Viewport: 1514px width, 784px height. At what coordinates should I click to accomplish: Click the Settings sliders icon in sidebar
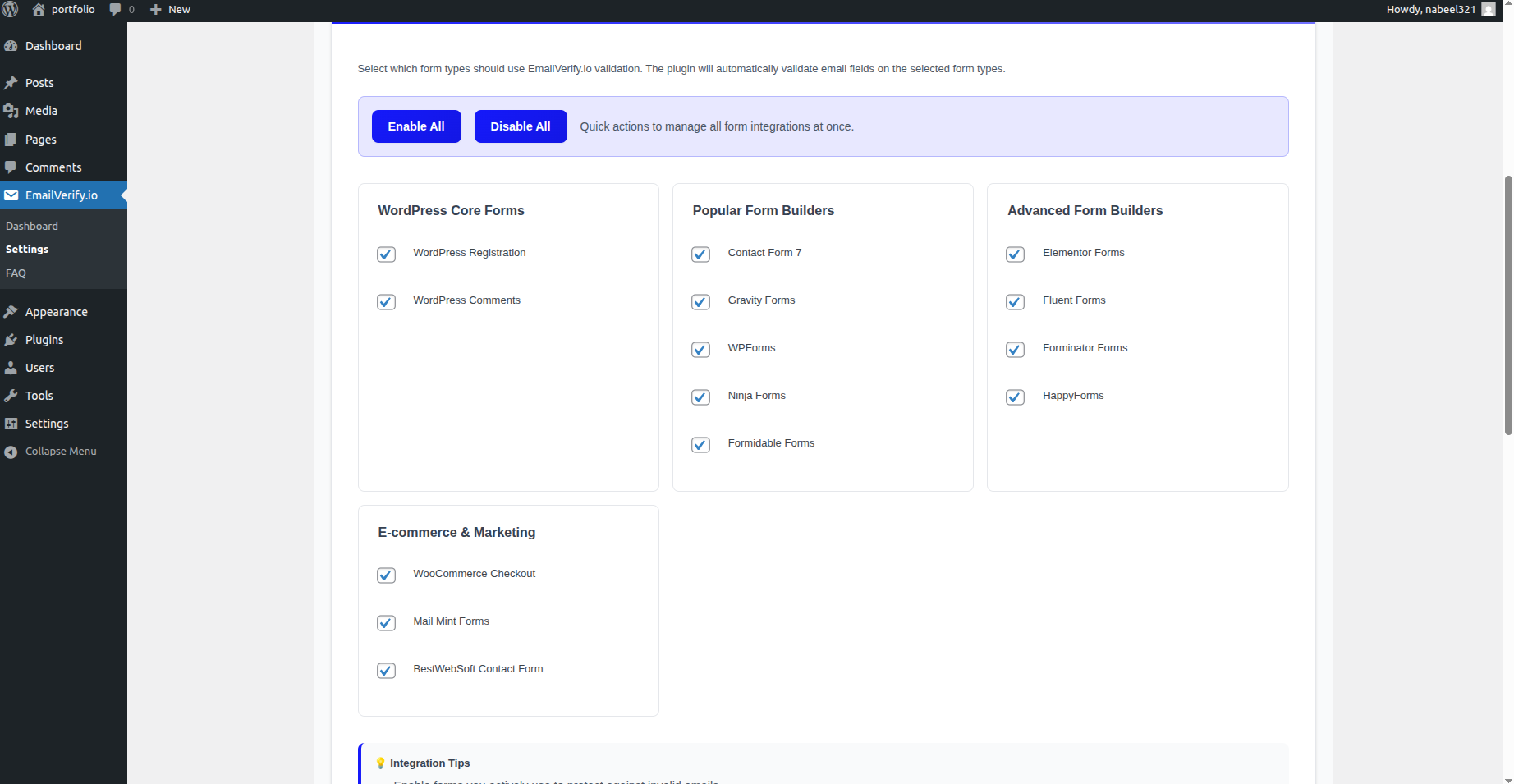click(11, 424)
